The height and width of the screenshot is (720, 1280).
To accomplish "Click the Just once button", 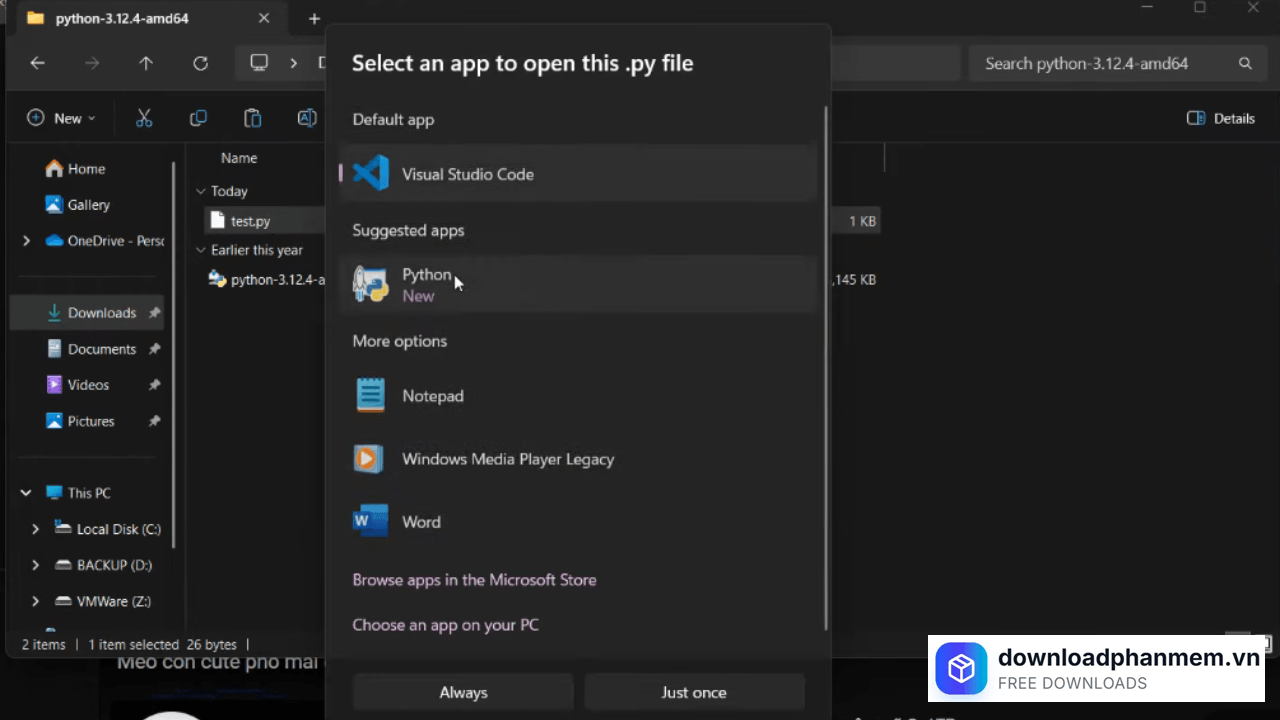I will [694, 692].
